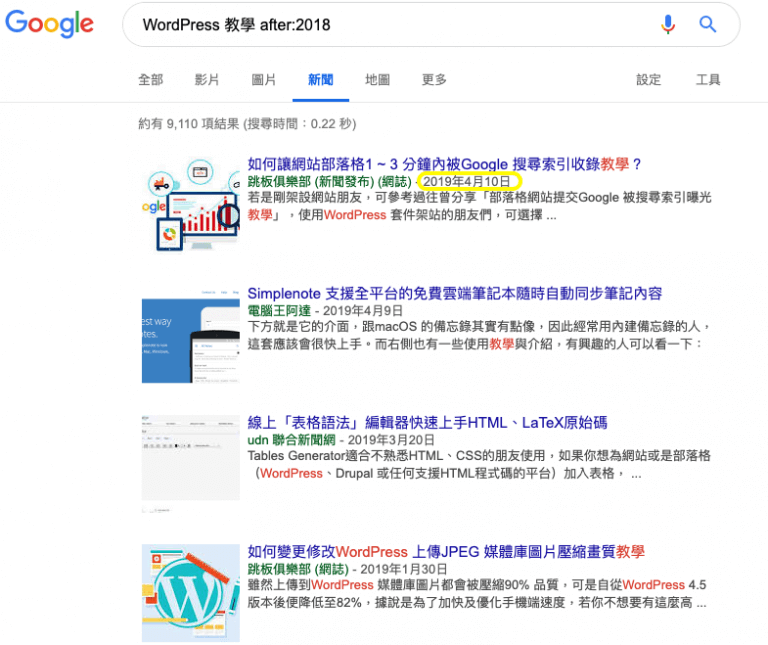Open the 更多 menu
Screen dimensions: 768x645
[x=434, y=79]
